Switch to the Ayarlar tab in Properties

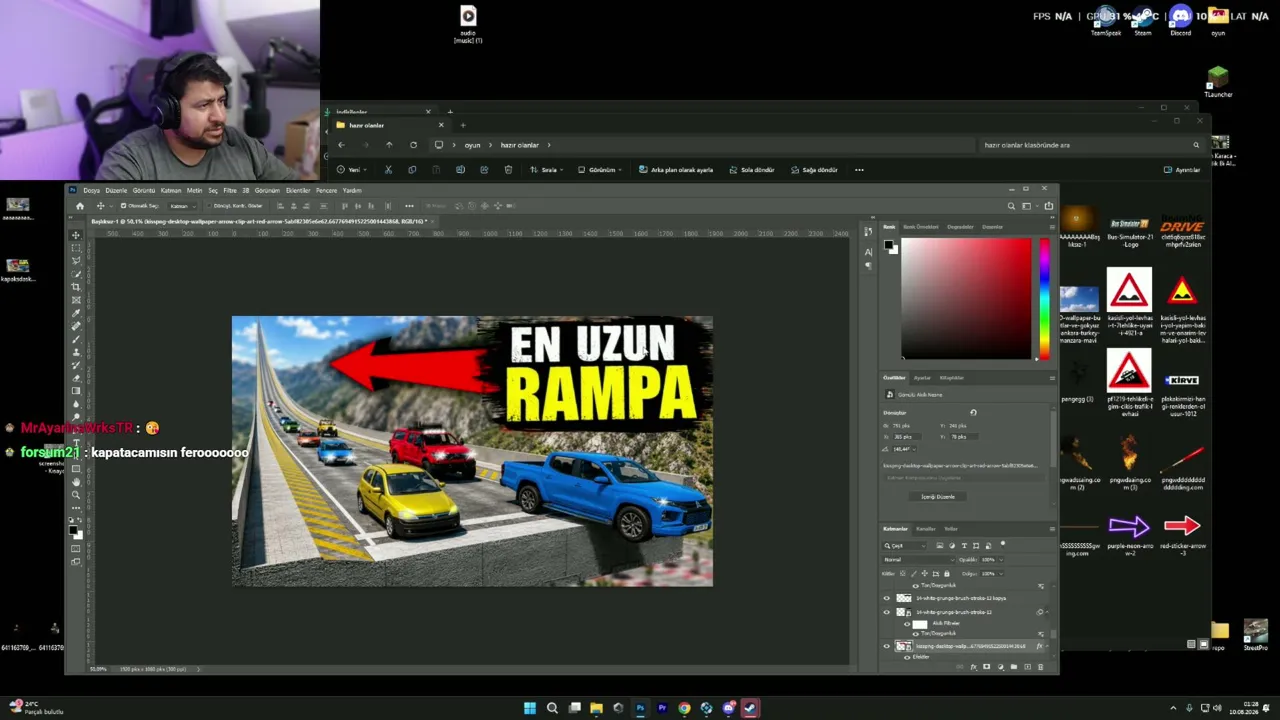pyautogui.click(x=922, y=378)
